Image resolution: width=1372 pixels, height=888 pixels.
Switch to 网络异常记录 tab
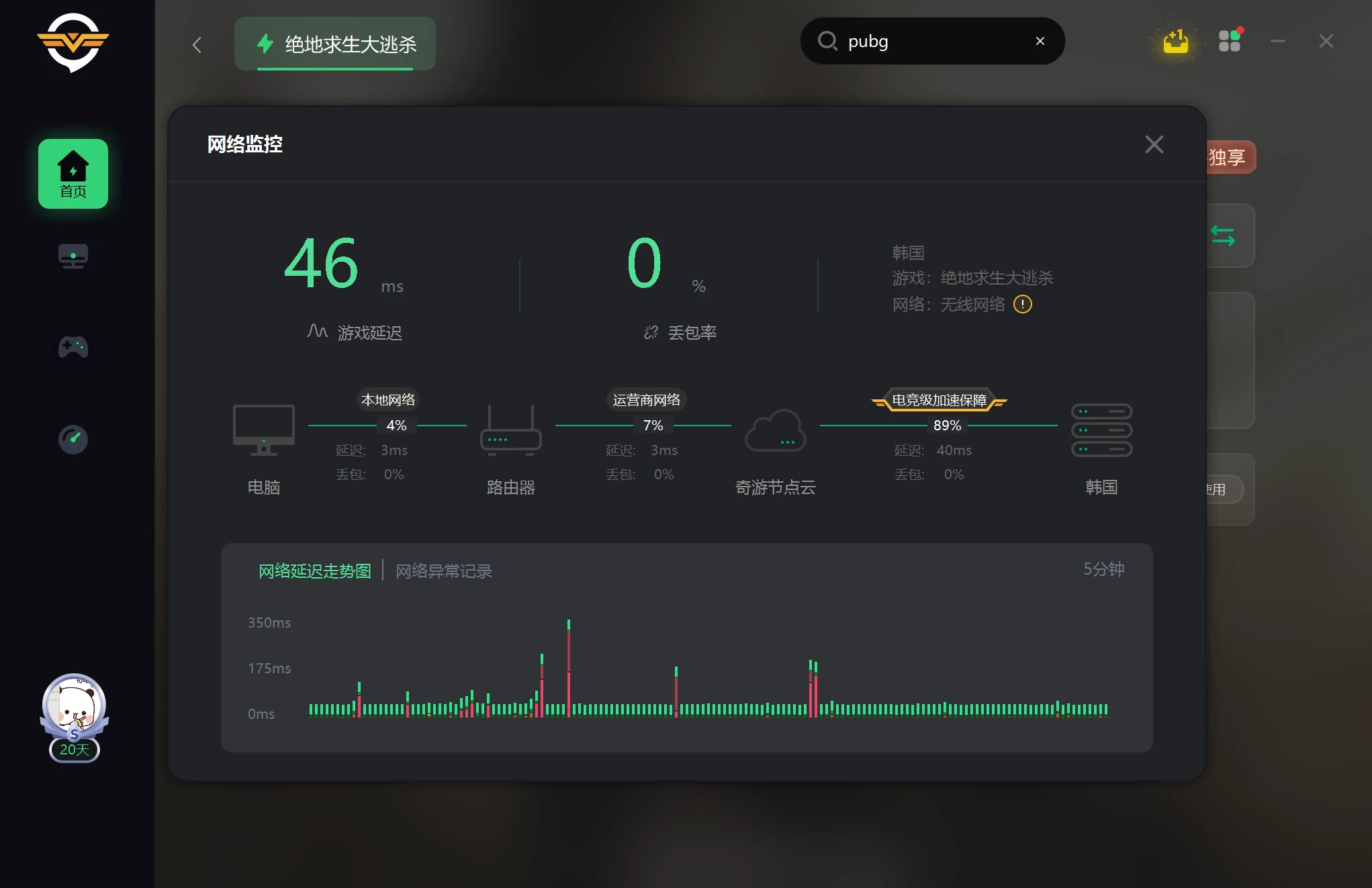(444, 571)
